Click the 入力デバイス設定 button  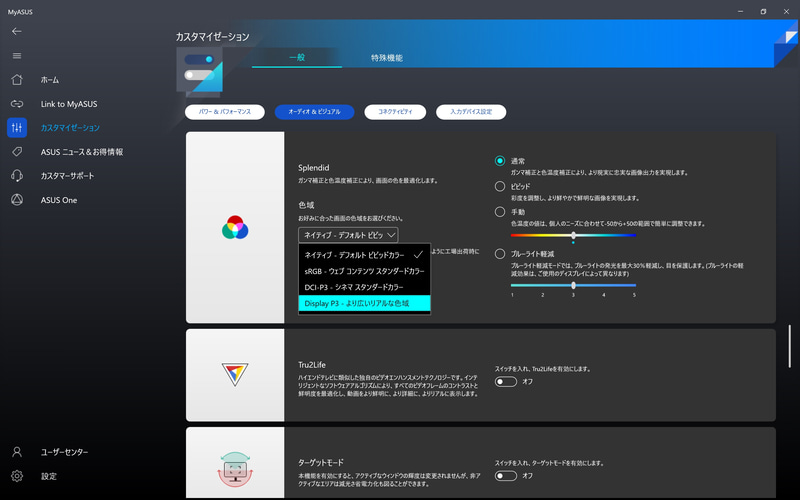point(471,112)
